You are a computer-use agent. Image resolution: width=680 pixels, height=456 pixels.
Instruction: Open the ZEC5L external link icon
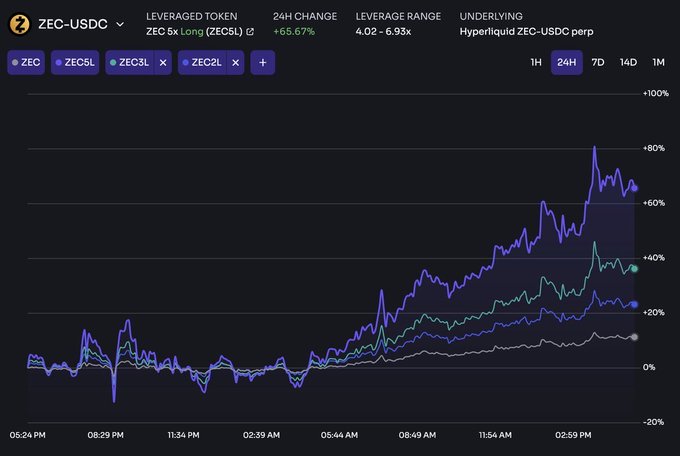tap(250, 32)
